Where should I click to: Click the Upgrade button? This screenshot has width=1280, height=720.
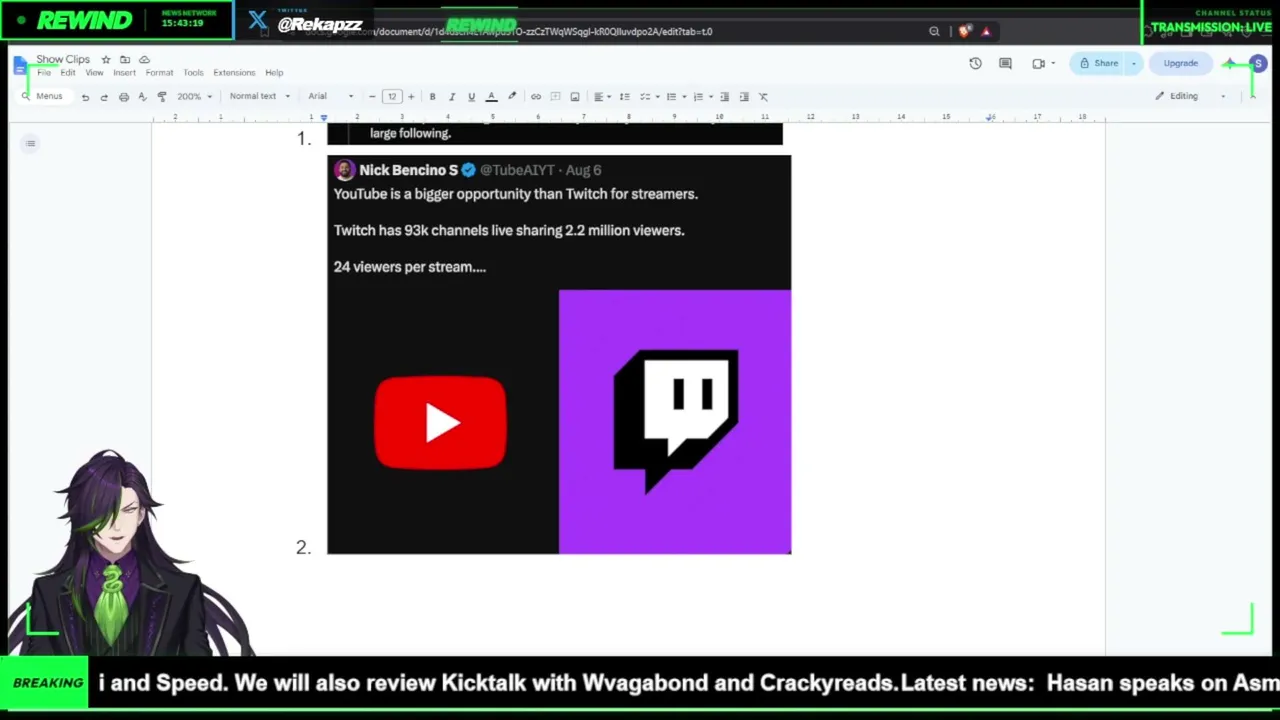1181,64
